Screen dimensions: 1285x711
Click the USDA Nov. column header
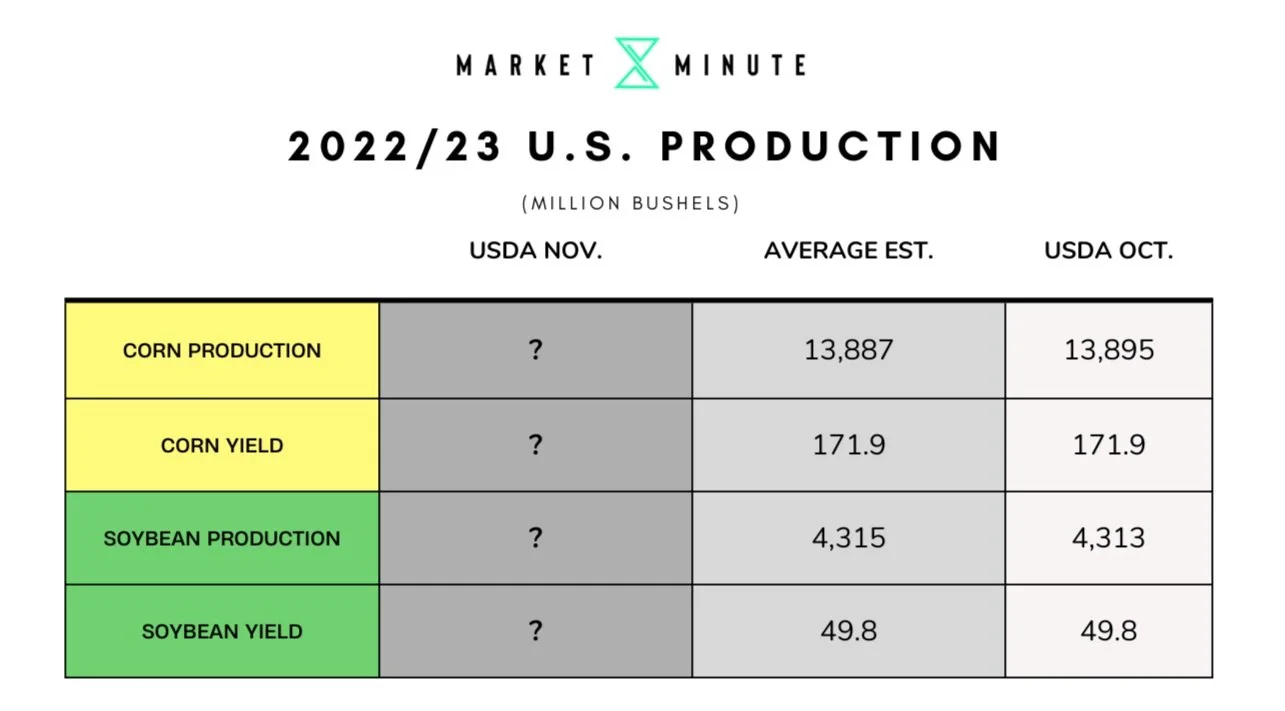pos(536,251)
